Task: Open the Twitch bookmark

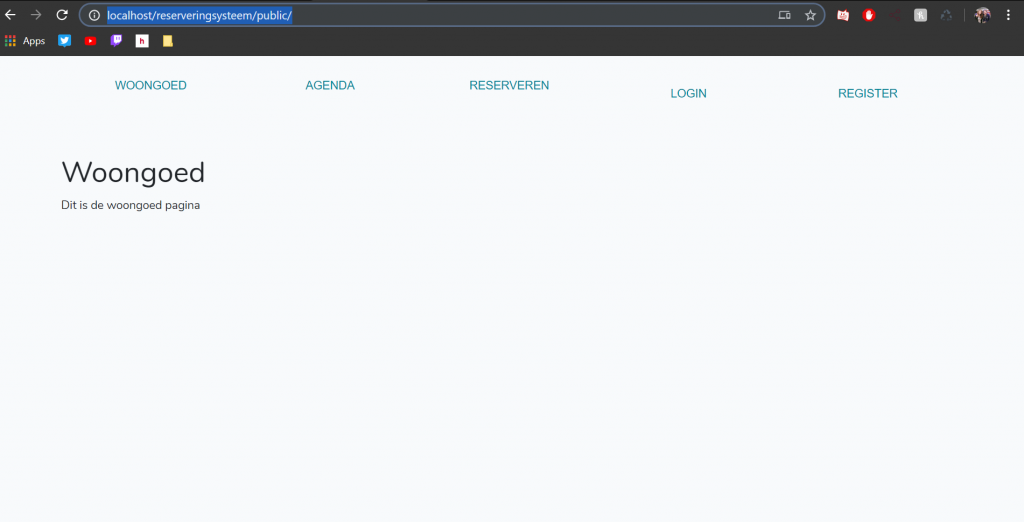Action: point(116,41)
